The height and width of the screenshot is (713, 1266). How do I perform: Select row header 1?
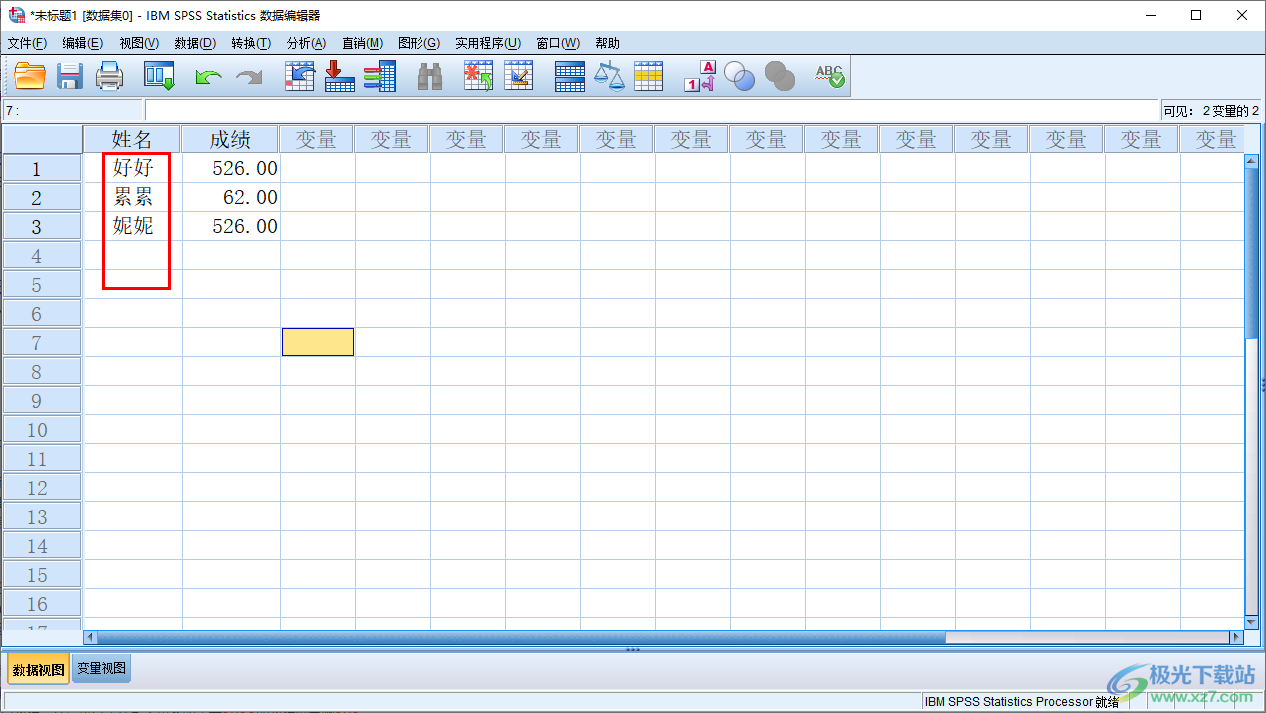click(x=42, y=168)
